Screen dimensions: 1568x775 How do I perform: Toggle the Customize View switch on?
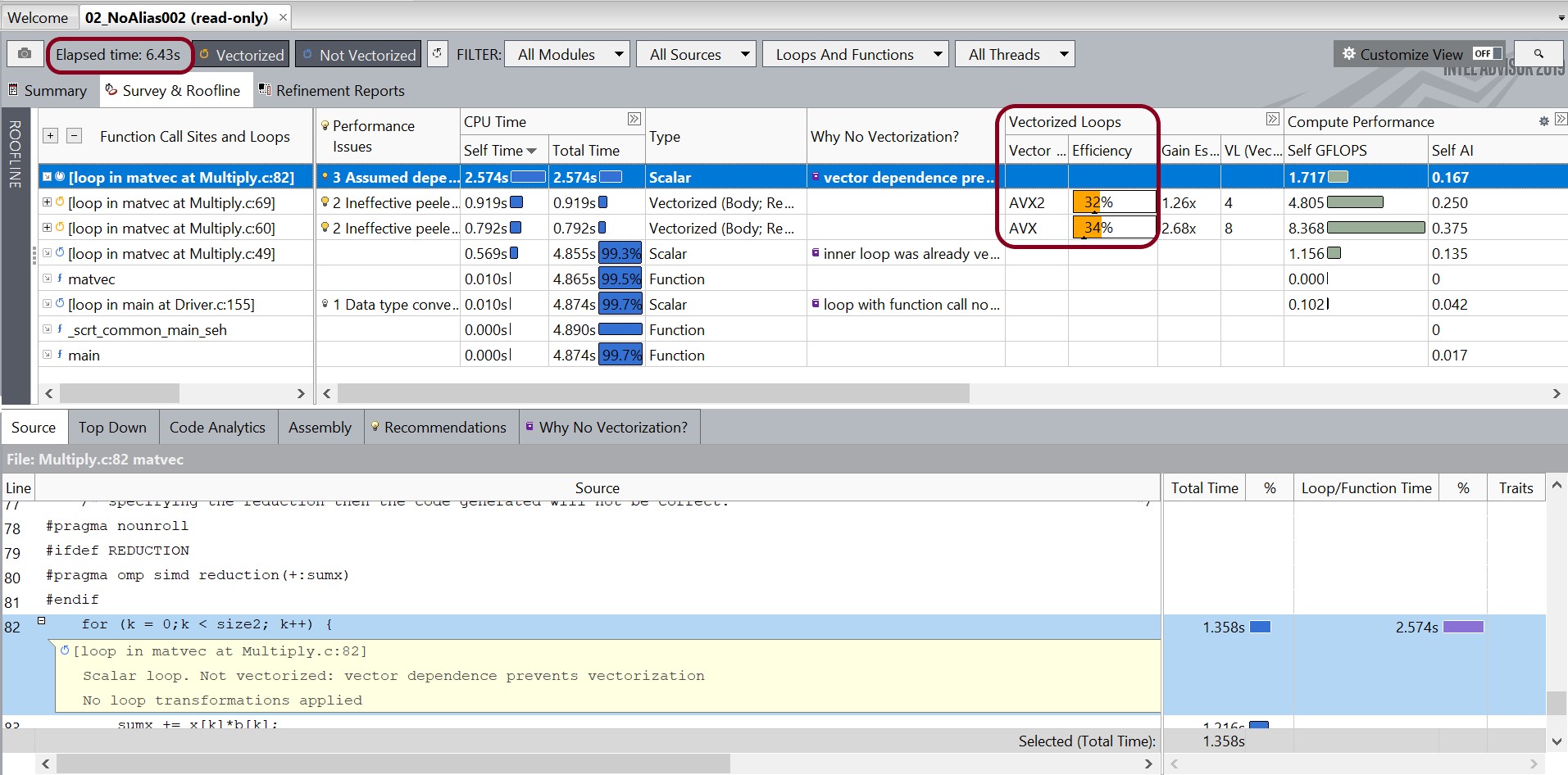[1487, 54]
